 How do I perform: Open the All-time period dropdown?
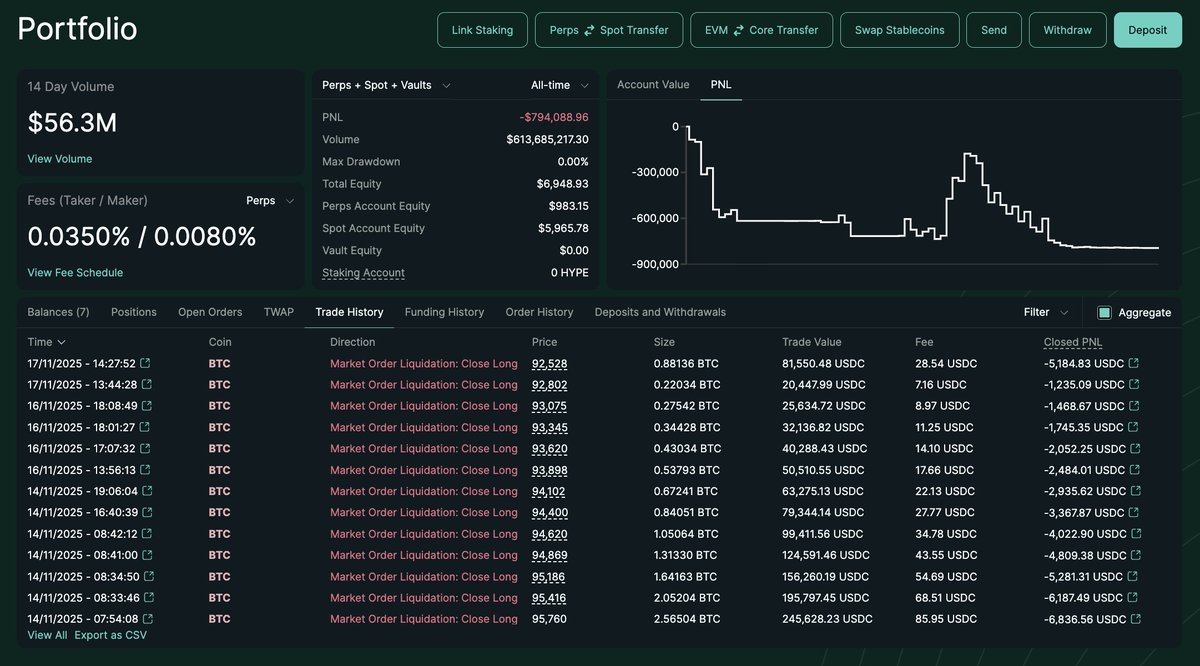560,85
